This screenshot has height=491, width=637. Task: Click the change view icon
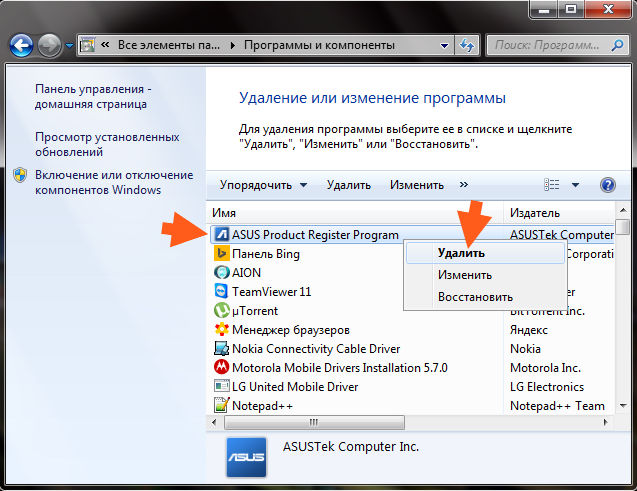pyautogui.click(x=551, y=185)
